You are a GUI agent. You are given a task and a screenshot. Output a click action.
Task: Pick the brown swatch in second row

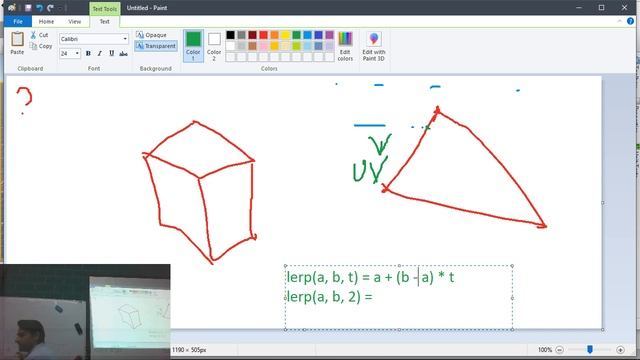tap(253, 46)
